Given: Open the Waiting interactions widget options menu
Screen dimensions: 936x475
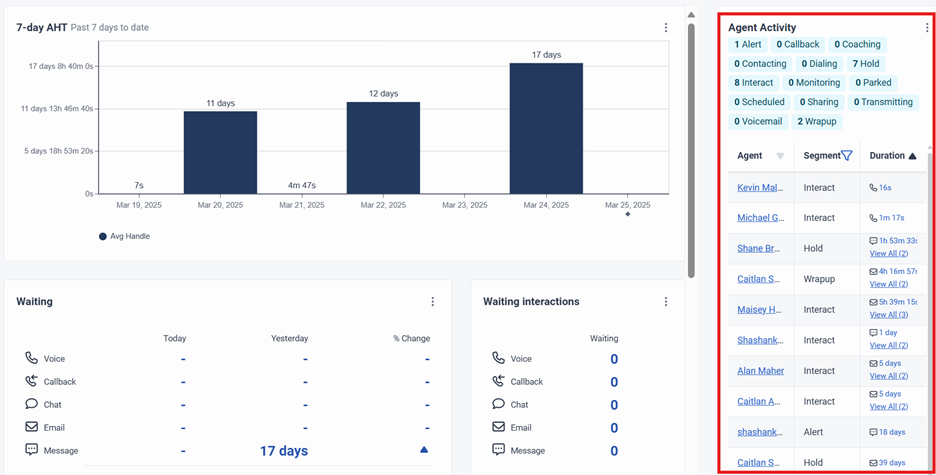Looking at the screenshot, I should [x=666, y=302].
